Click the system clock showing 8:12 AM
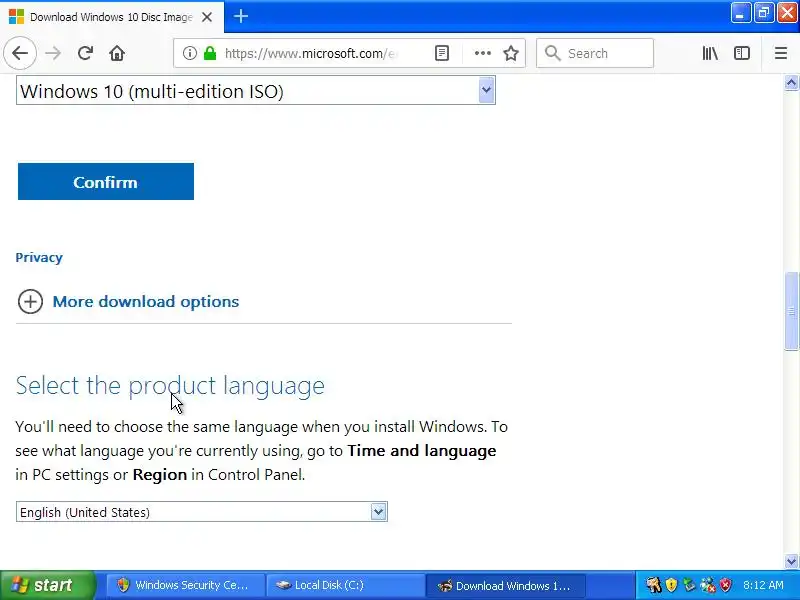This screenshot has width=800, height=600. 763,585
